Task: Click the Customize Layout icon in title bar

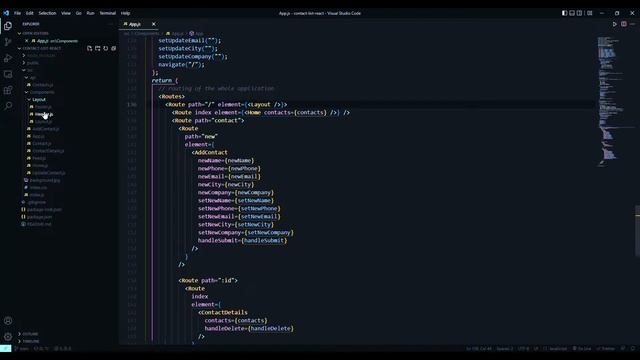Action: (590, 13)
